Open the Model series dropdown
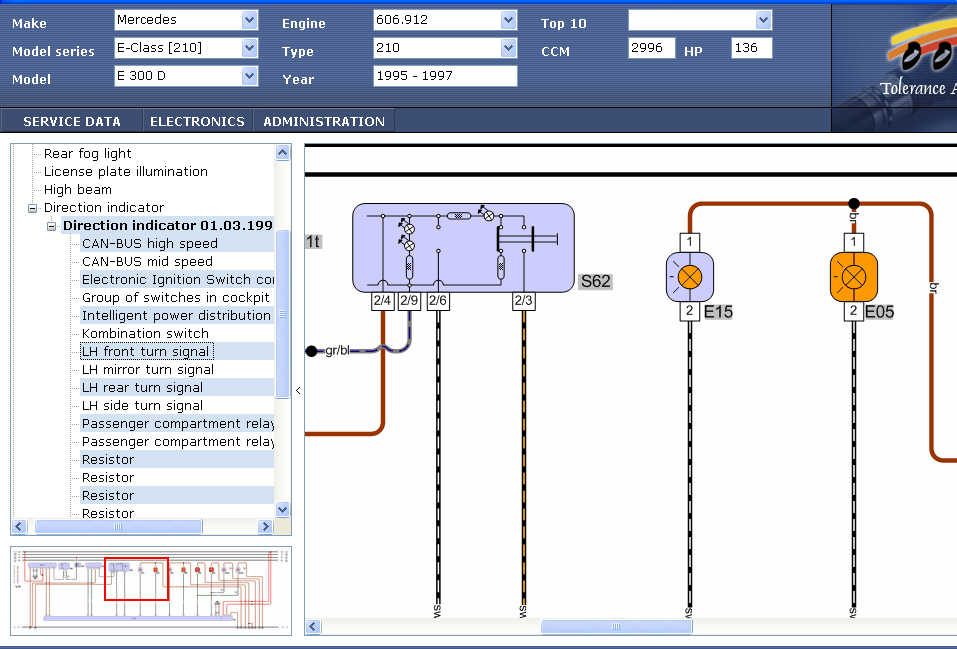Screen dimensions: 957x649 [x=249, y=48]
